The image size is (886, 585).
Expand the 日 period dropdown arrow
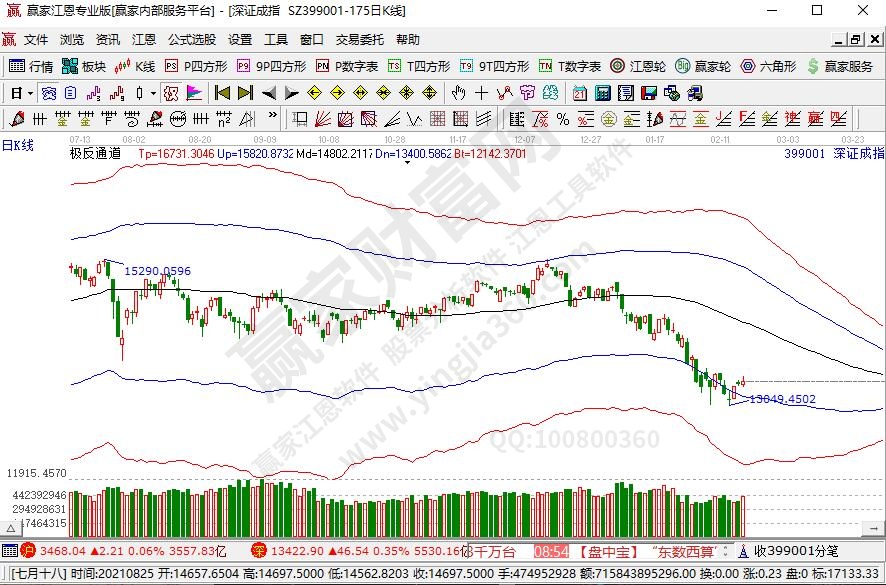tap(32, 93)
